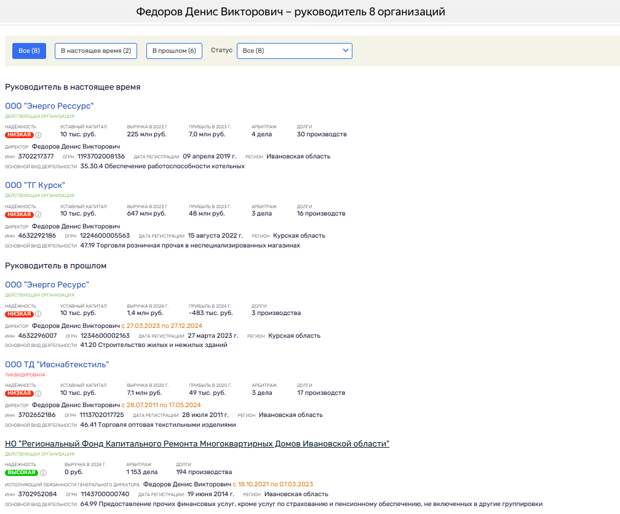Click activity '35.30.4 Обеспечение работоспособности котельных'
The image size is (620, 514).
[x=163, y=166]
